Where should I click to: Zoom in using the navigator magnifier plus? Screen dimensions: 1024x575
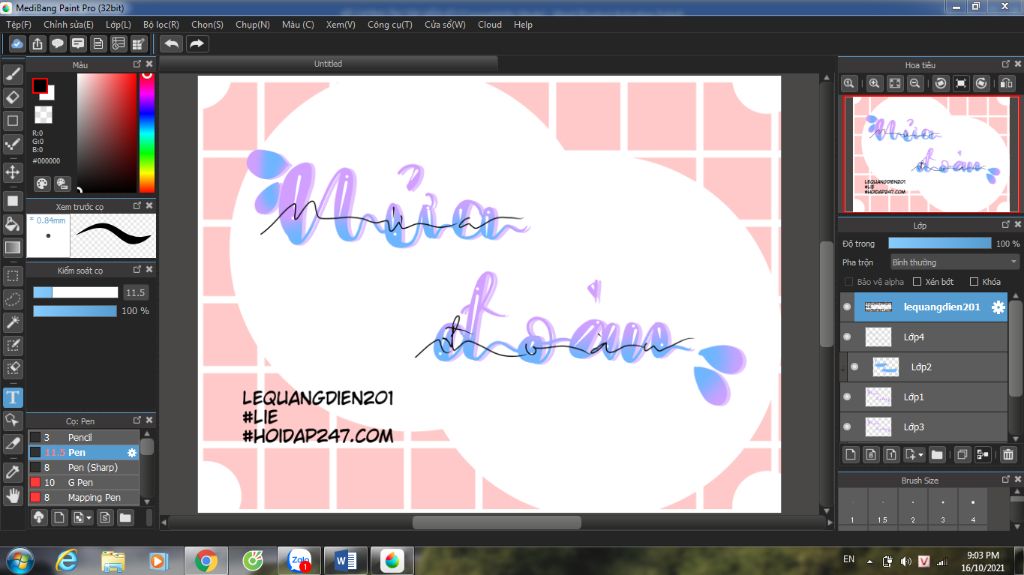point(874,84)
